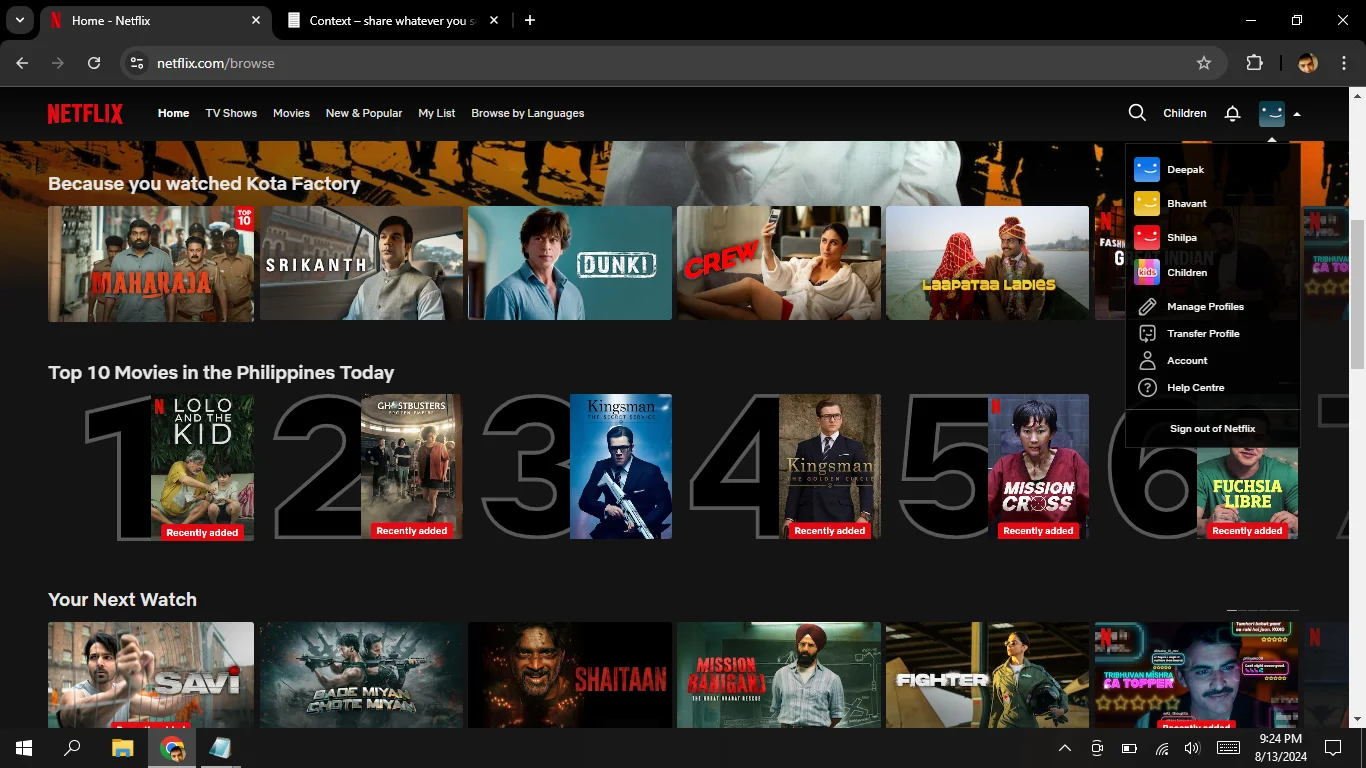Open Dunki movie card

(x=570, y=263)
